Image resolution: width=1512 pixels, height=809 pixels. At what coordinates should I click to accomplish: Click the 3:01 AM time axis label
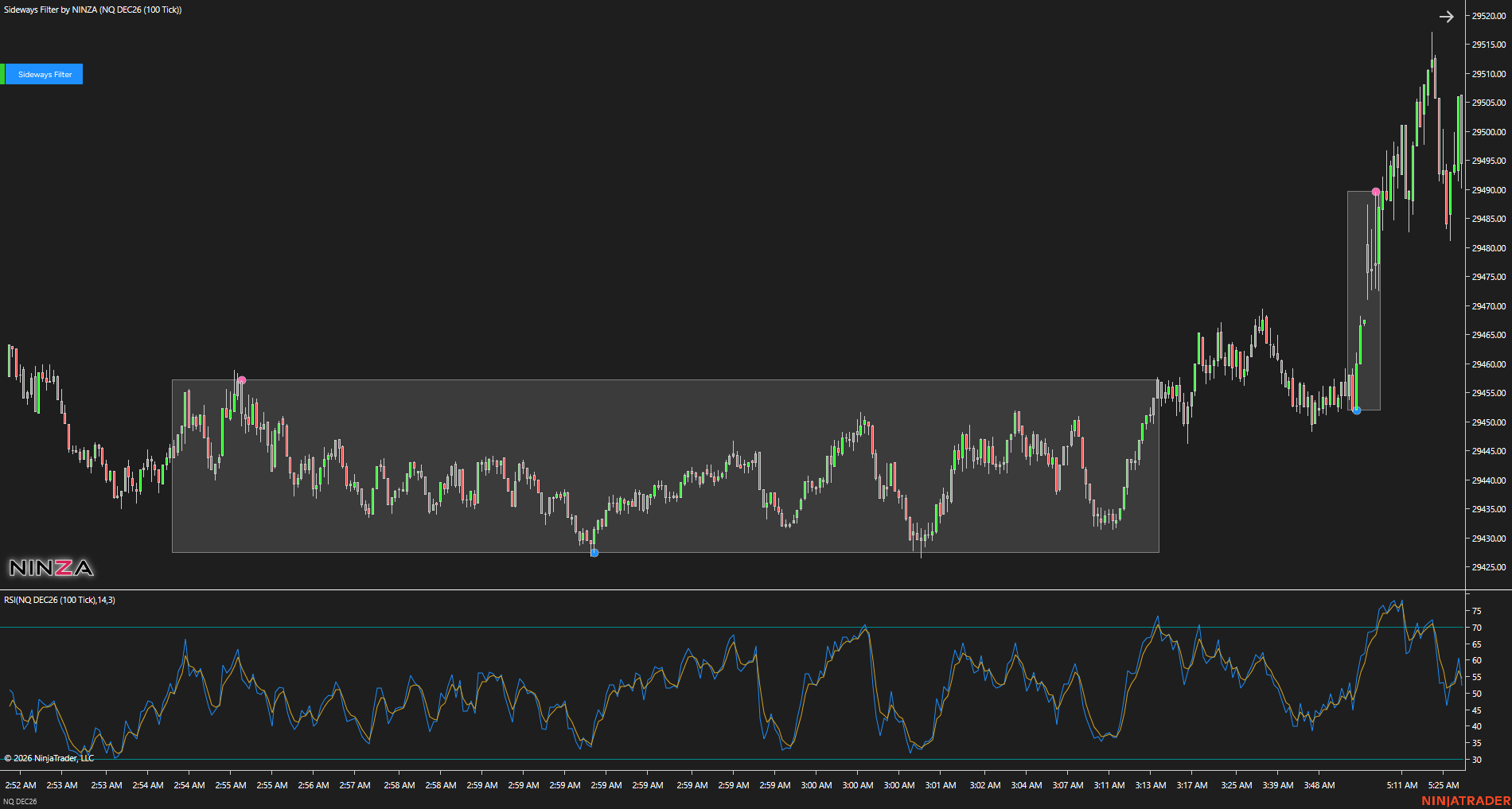click(941, 785)
